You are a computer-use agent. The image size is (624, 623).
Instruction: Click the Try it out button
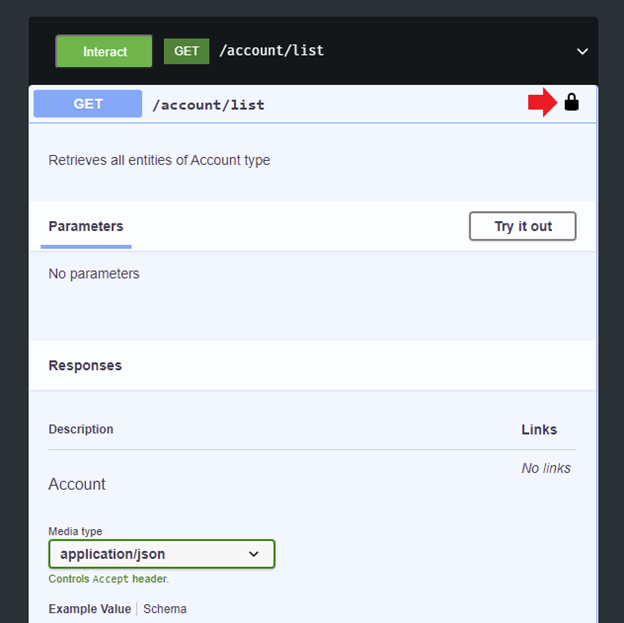[523, 226]
